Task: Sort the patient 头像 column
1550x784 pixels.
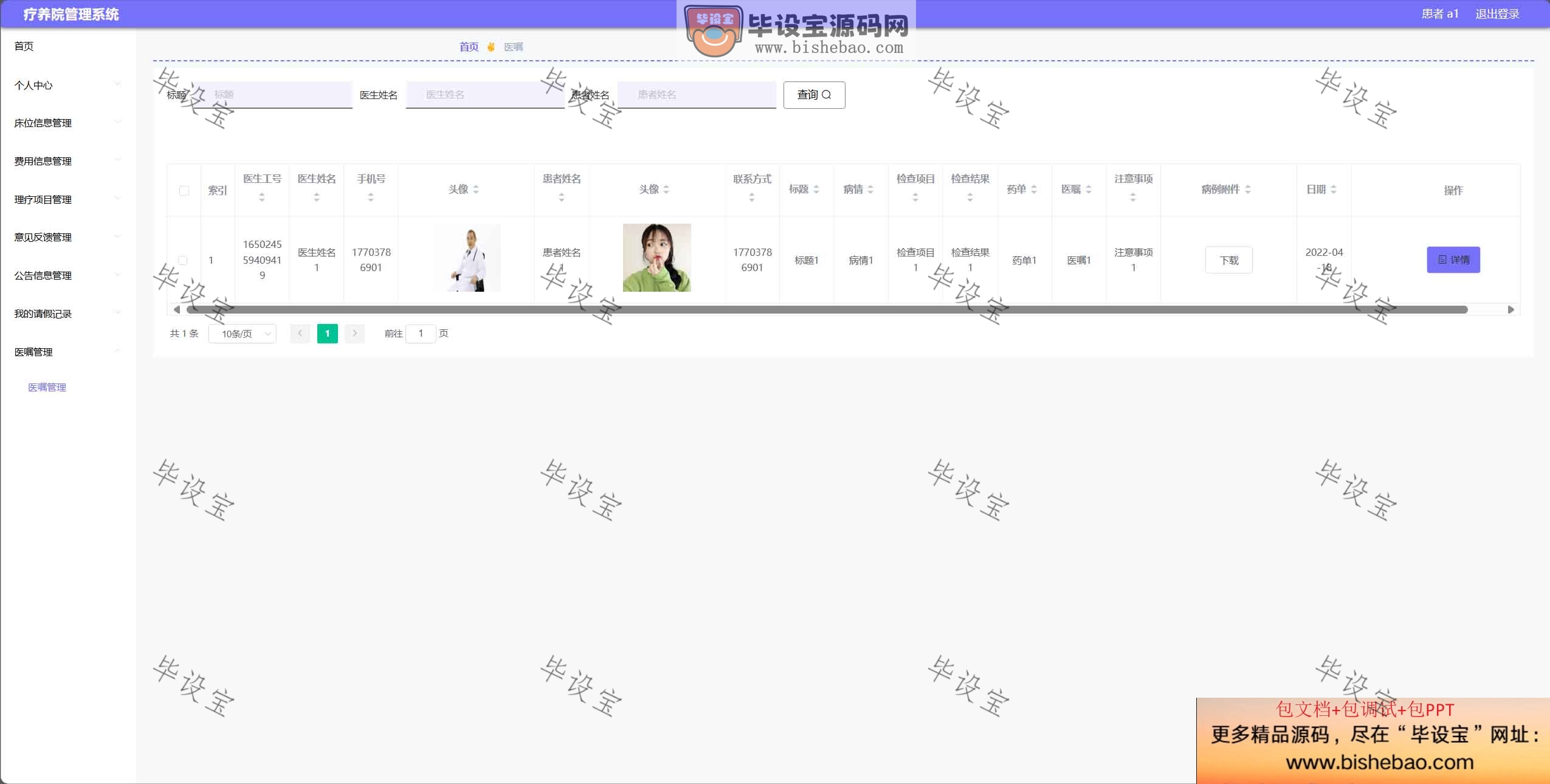Action: tap(666, 190)
